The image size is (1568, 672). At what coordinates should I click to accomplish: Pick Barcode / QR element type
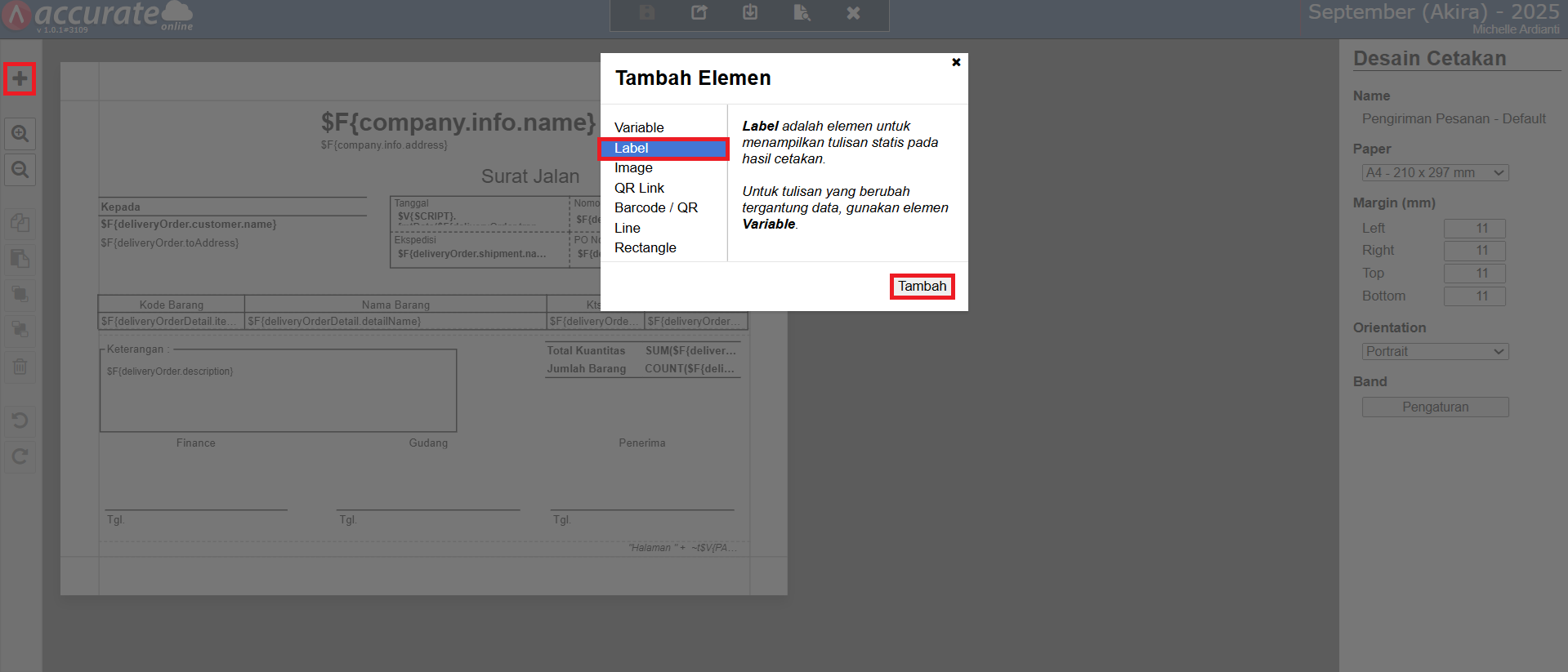pyautogui.click(x=655, y=207)
